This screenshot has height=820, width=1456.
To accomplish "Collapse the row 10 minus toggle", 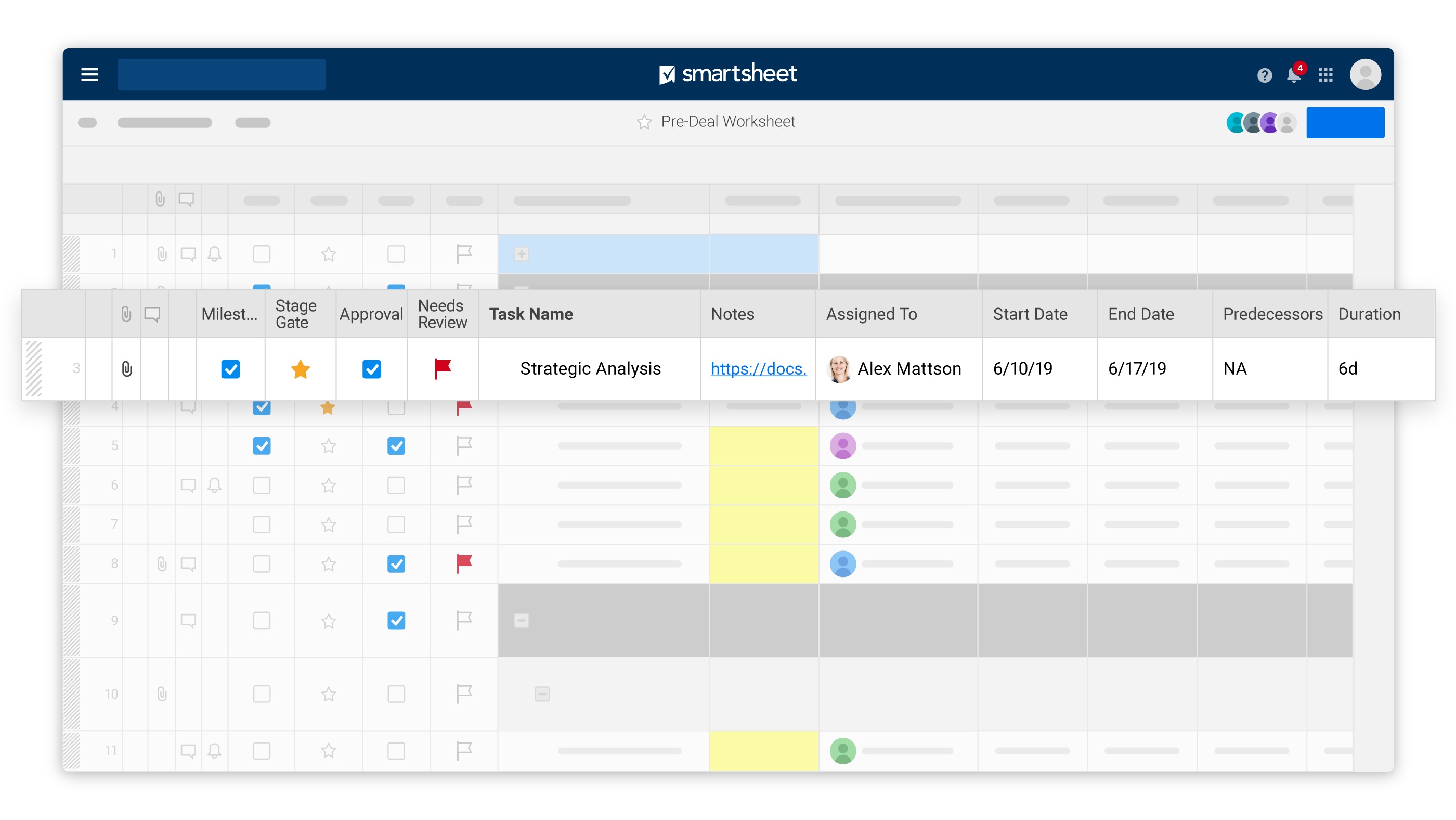I will pos(541,694).
